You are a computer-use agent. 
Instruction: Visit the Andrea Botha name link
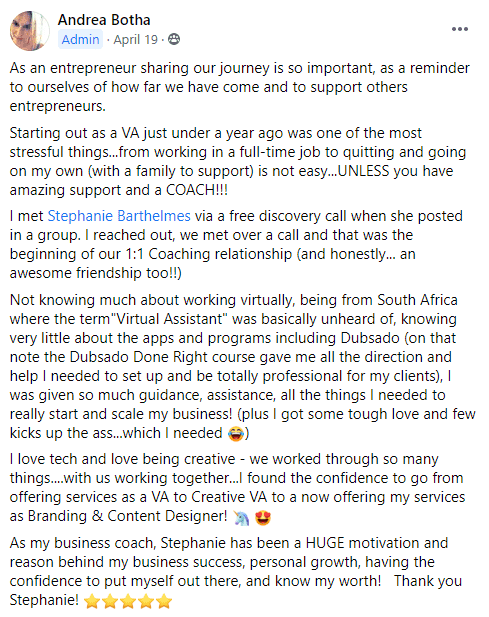point(104,20)
